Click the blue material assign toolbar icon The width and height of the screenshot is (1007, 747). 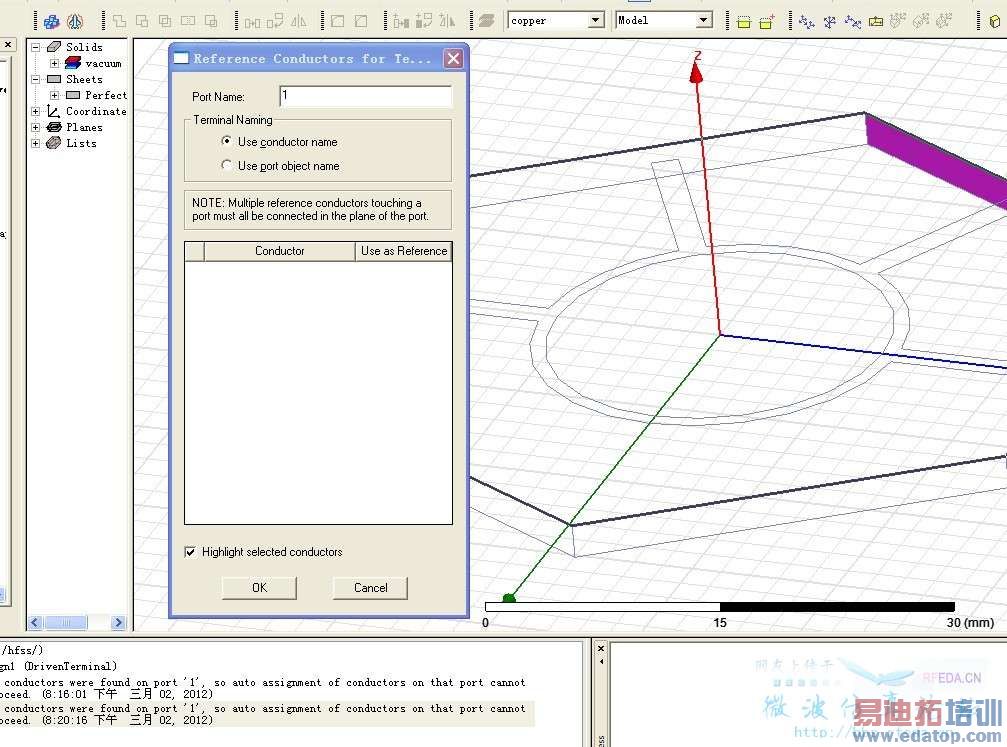click(51, 20)
